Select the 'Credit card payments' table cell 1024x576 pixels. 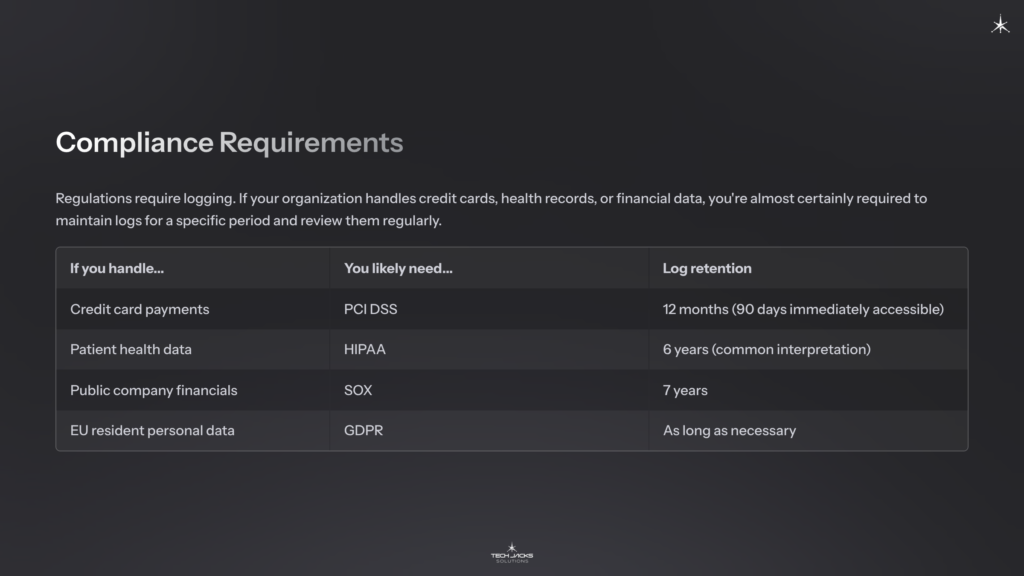click(x=139, y=309)
